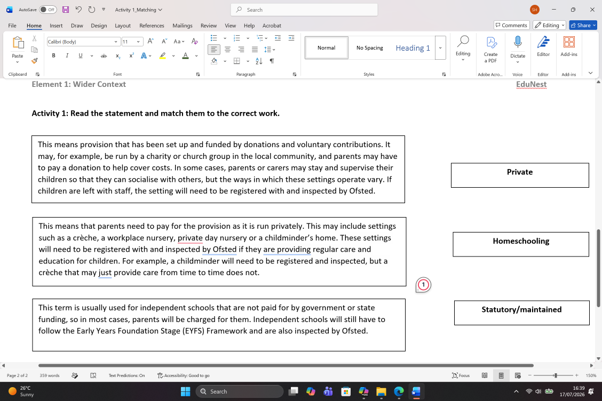Open the Calibri (Body) font name dropdown

tap(116, 41)
